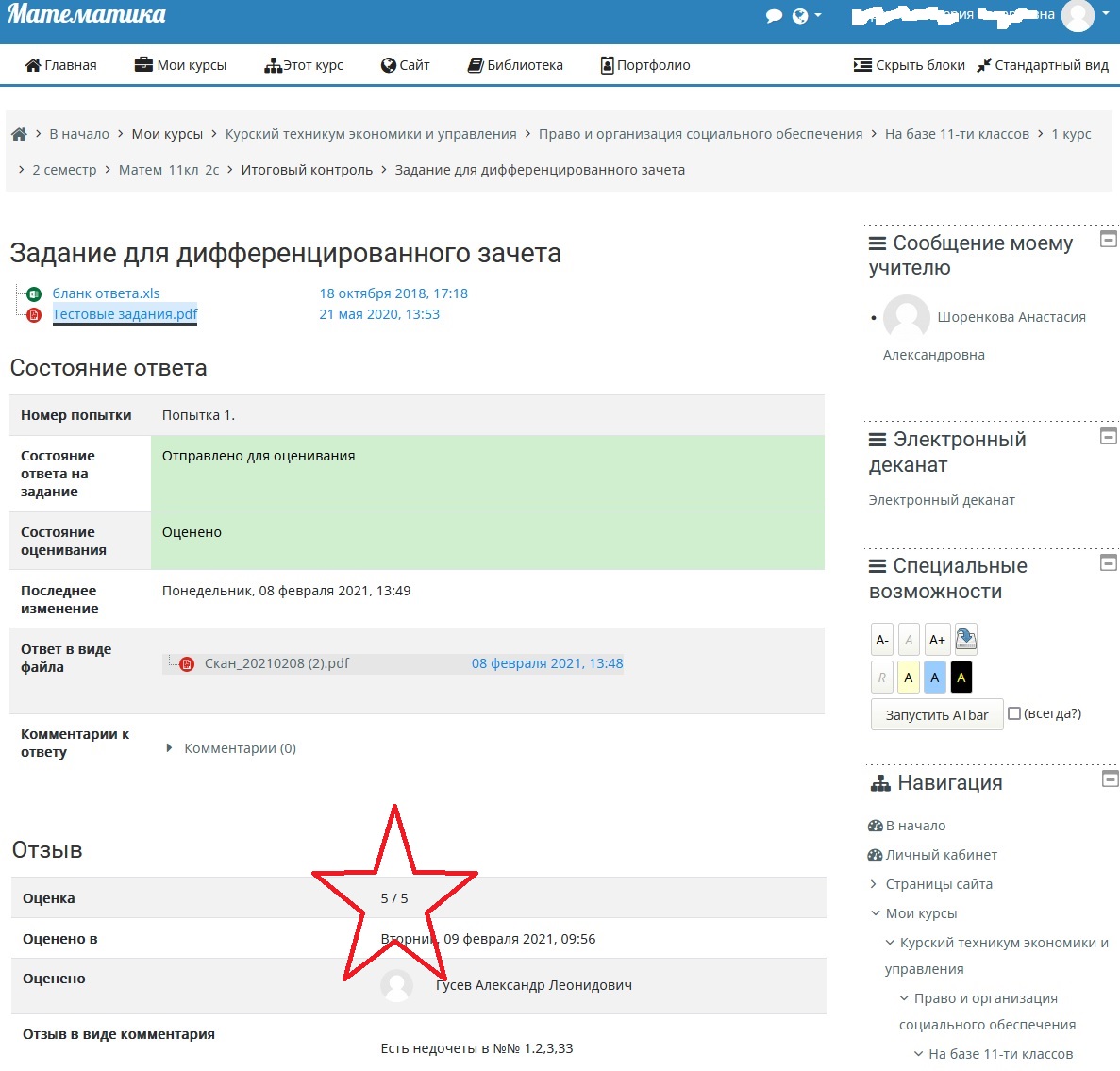The height and width of the screenshot is (1071, 1120).
Task: Select the blue background color scheme
Action: click(x=935, y=678)
